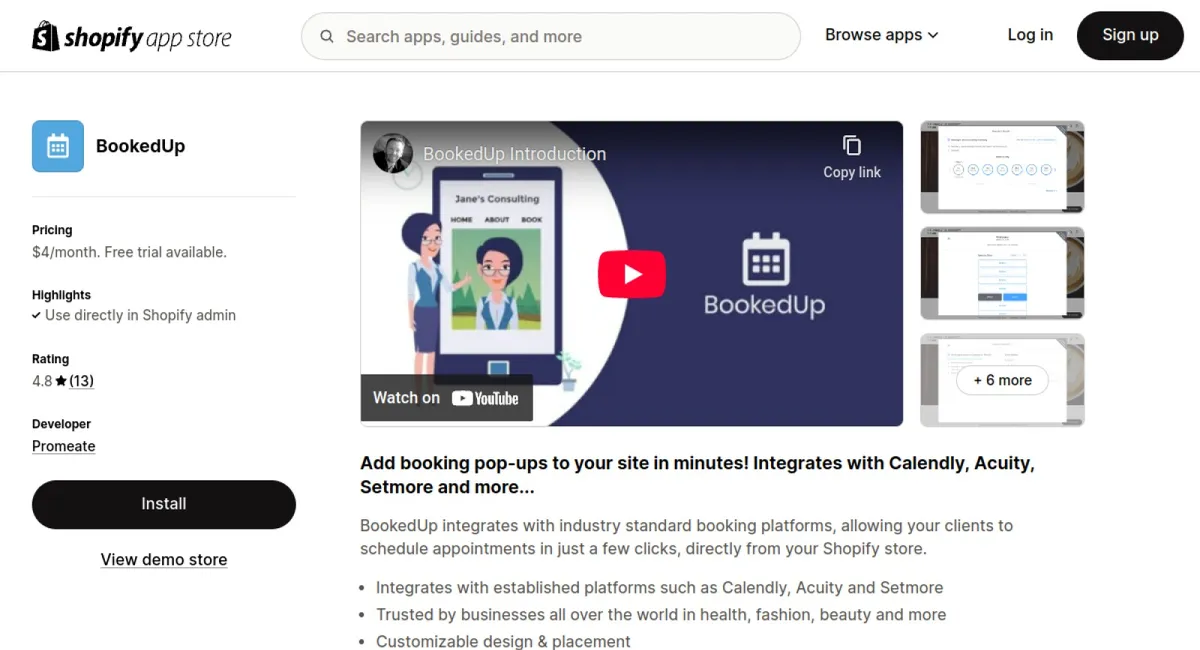
Task: Open the second screenshot thumbnail
Action: tap(1002, 273)
